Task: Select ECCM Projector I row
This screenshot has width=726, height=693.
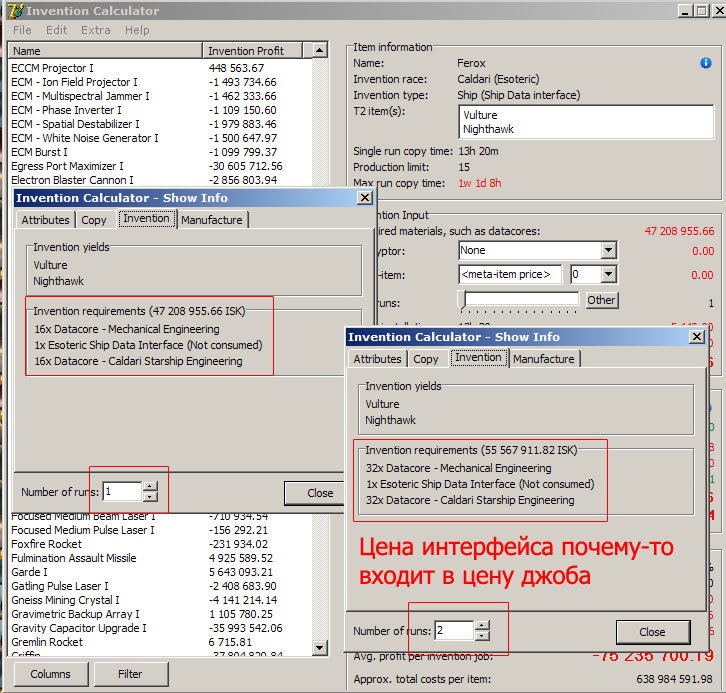Action: point(160,68)
